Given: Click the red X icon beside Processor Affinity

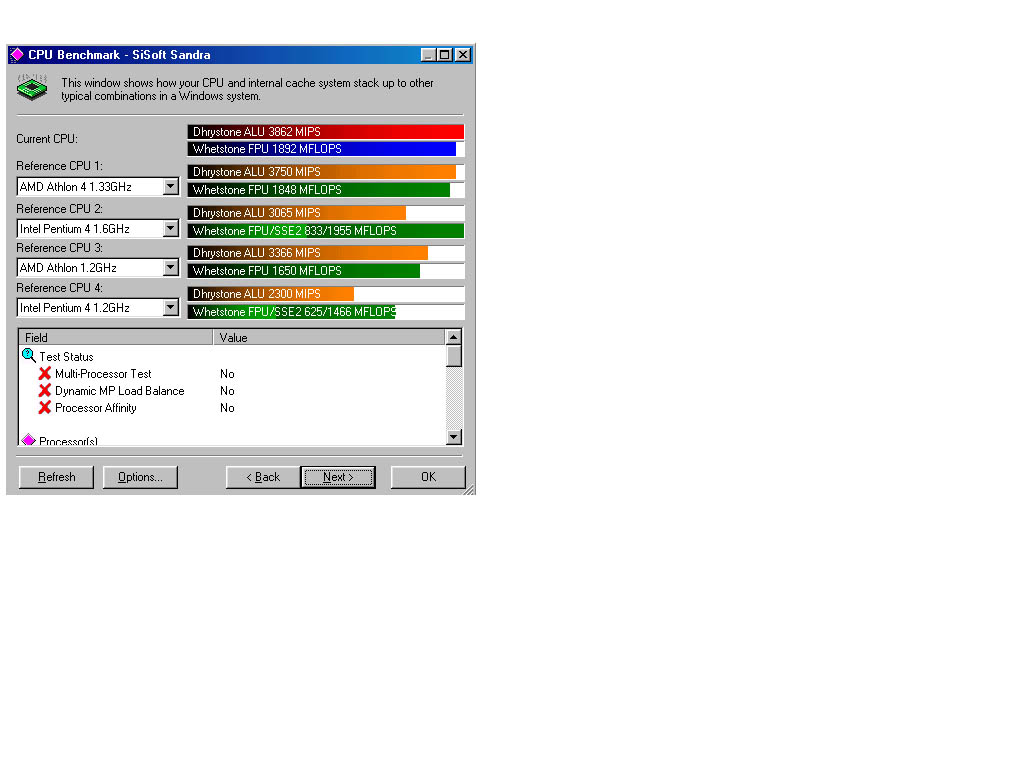Looking at the screenshot, I should (x=44, y=408).
